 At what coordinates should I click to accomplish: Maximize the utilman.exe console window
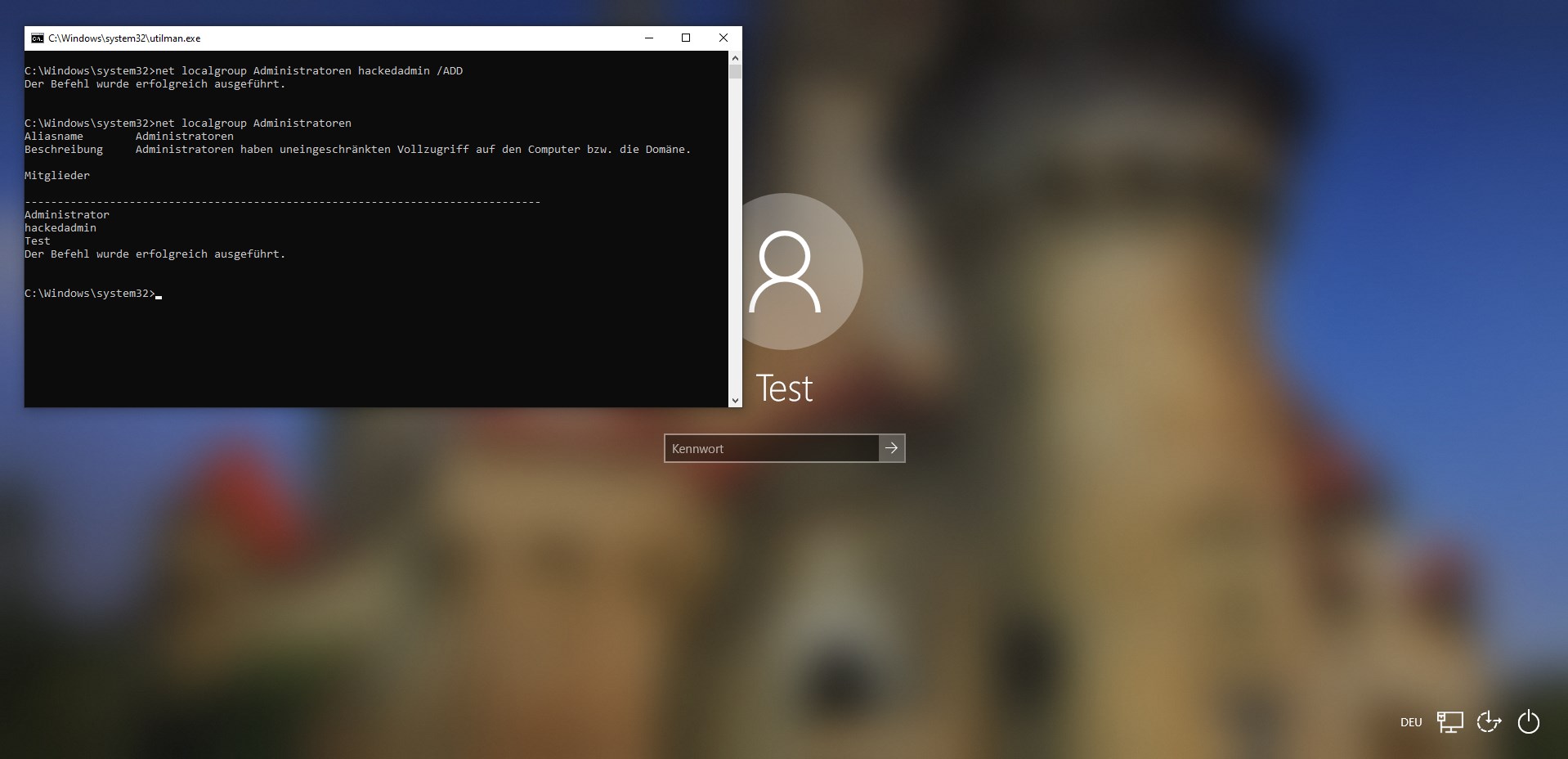click(x=686, y=38)
